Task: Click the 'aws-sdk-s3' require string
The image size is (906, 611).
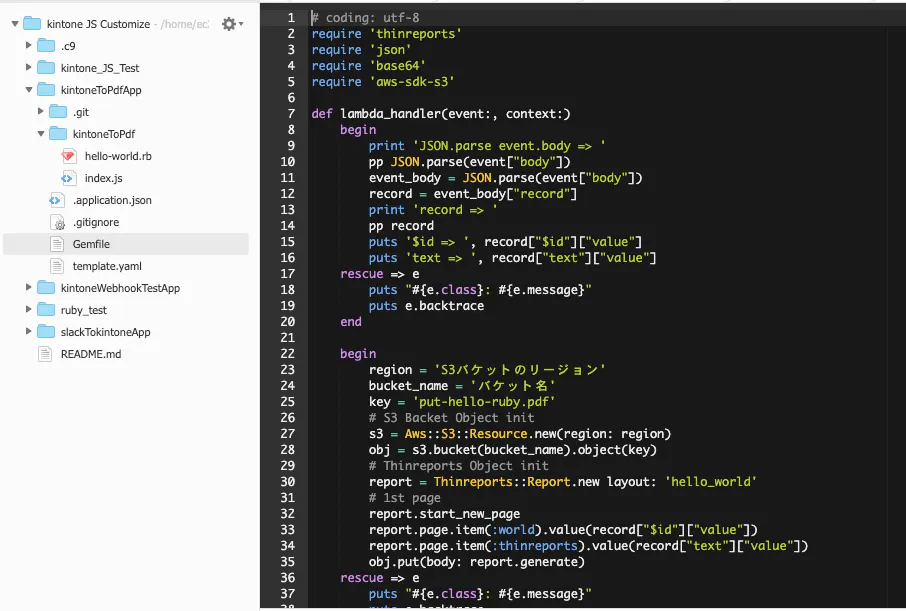Action: coord(412,82)
